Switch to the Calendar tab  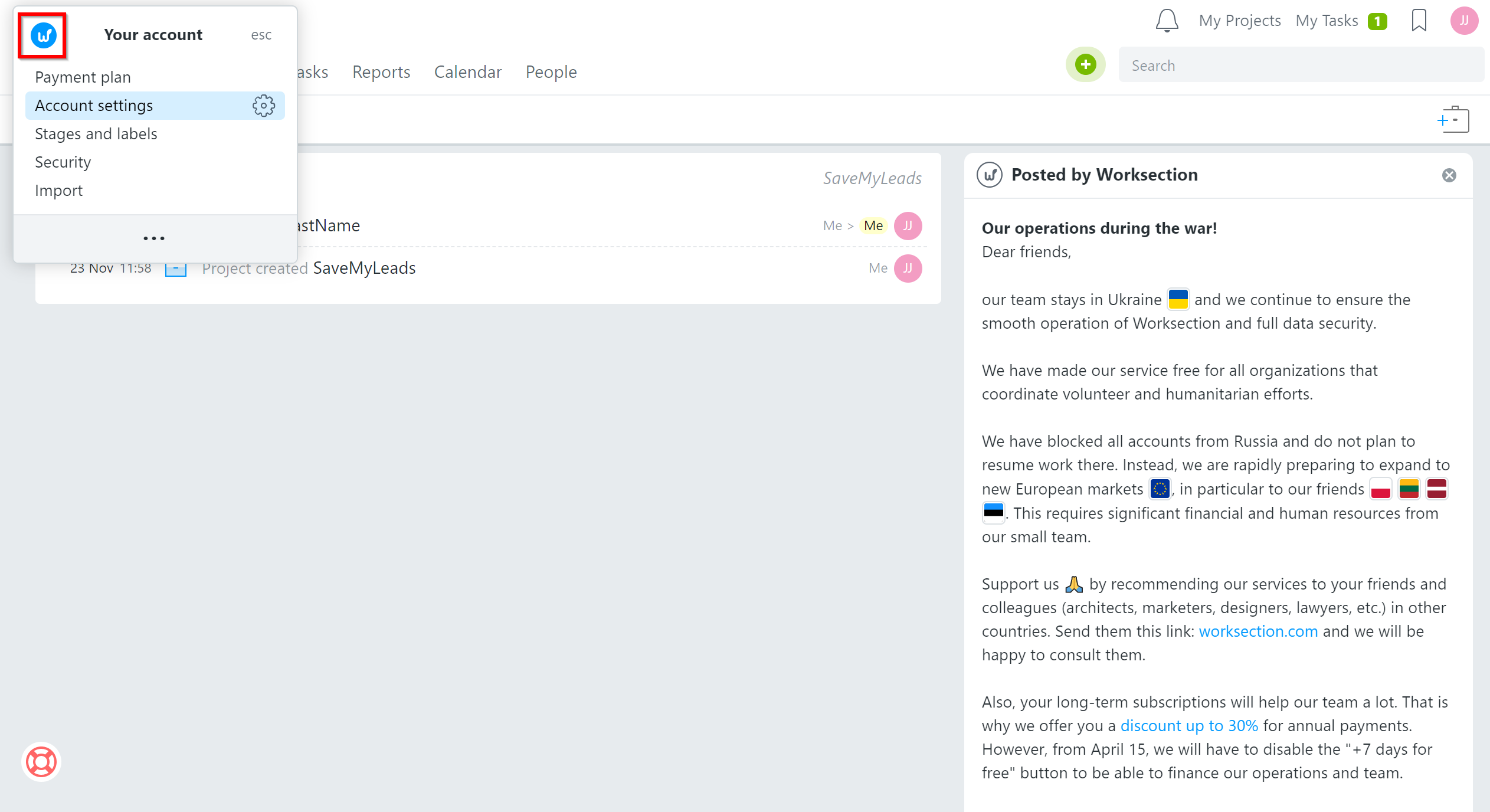[x=467, y=71]
